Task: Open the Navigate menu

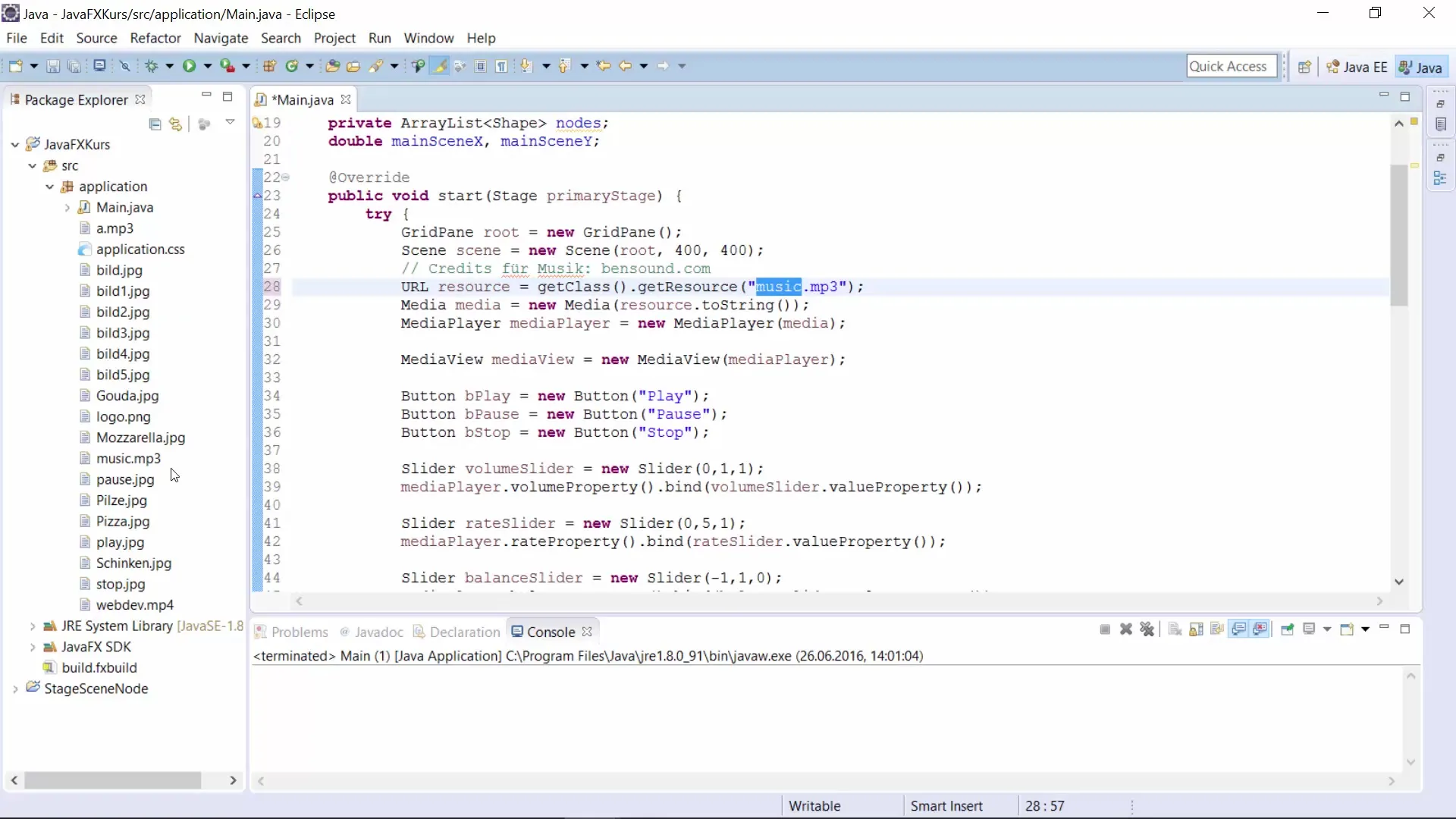Action: pyautogui.click(x=221, y=38)
